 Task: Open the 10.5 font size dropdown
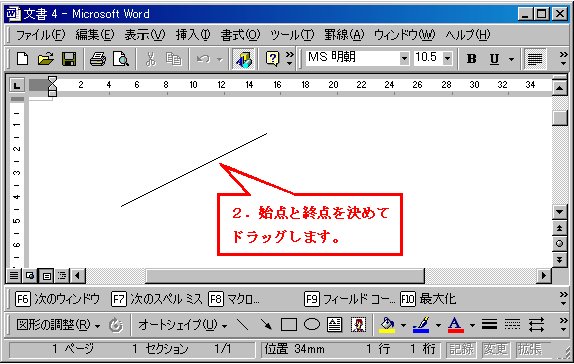point(447,58)
